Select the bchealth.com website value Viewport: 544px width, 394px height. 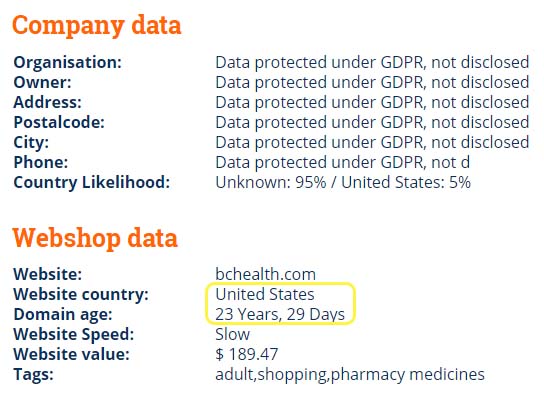tap(265, 274)
